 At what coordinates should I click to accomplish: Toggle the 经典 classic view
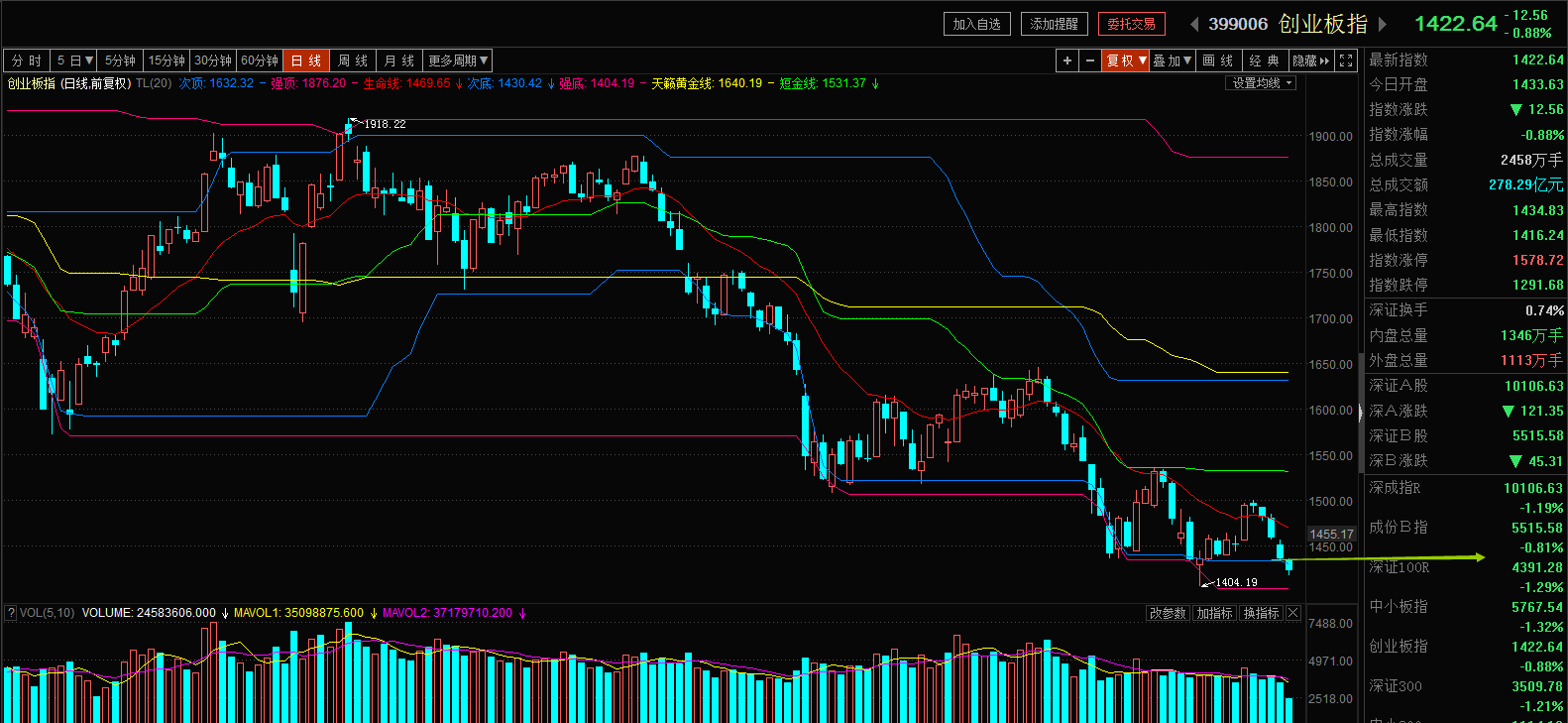(x=1264, y=60)
